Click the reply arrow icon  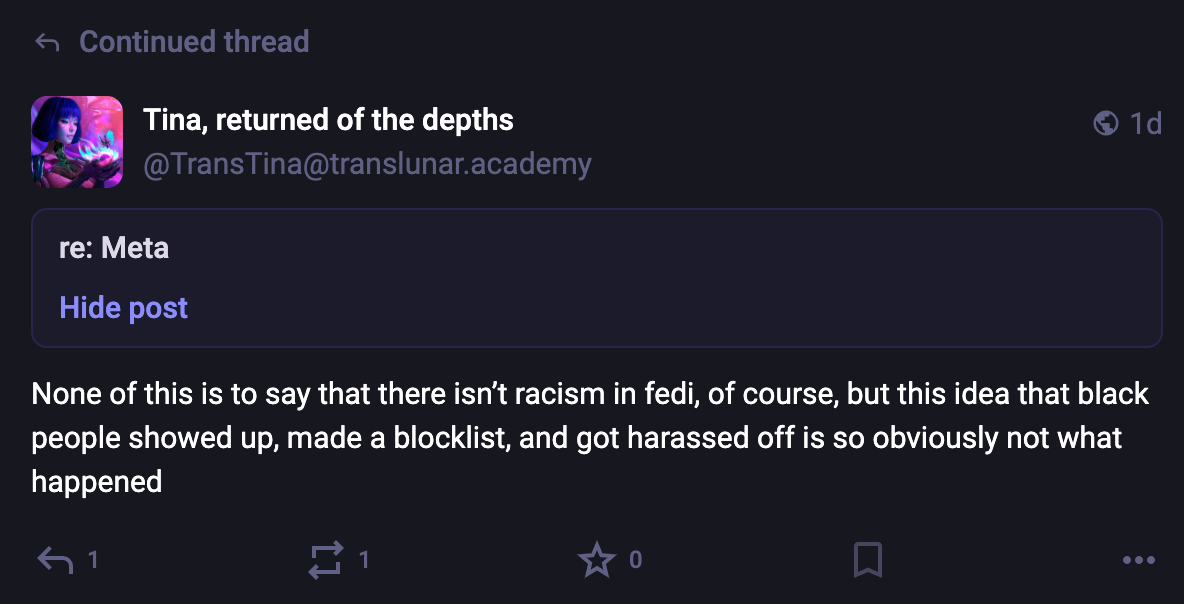click(55, 560)
